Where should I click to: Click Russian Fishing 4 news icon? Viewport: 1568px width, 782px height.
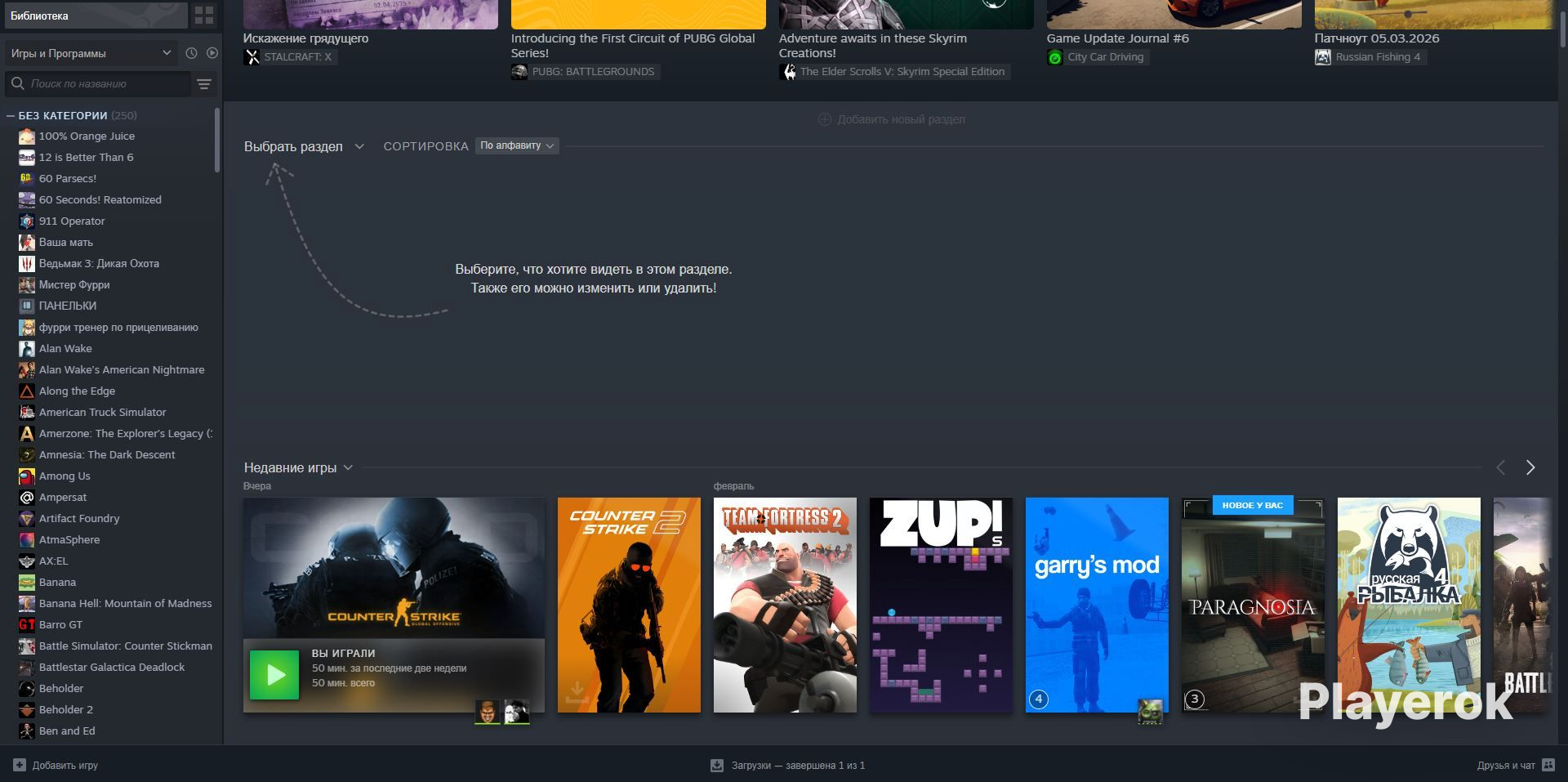coord(1323,57)
